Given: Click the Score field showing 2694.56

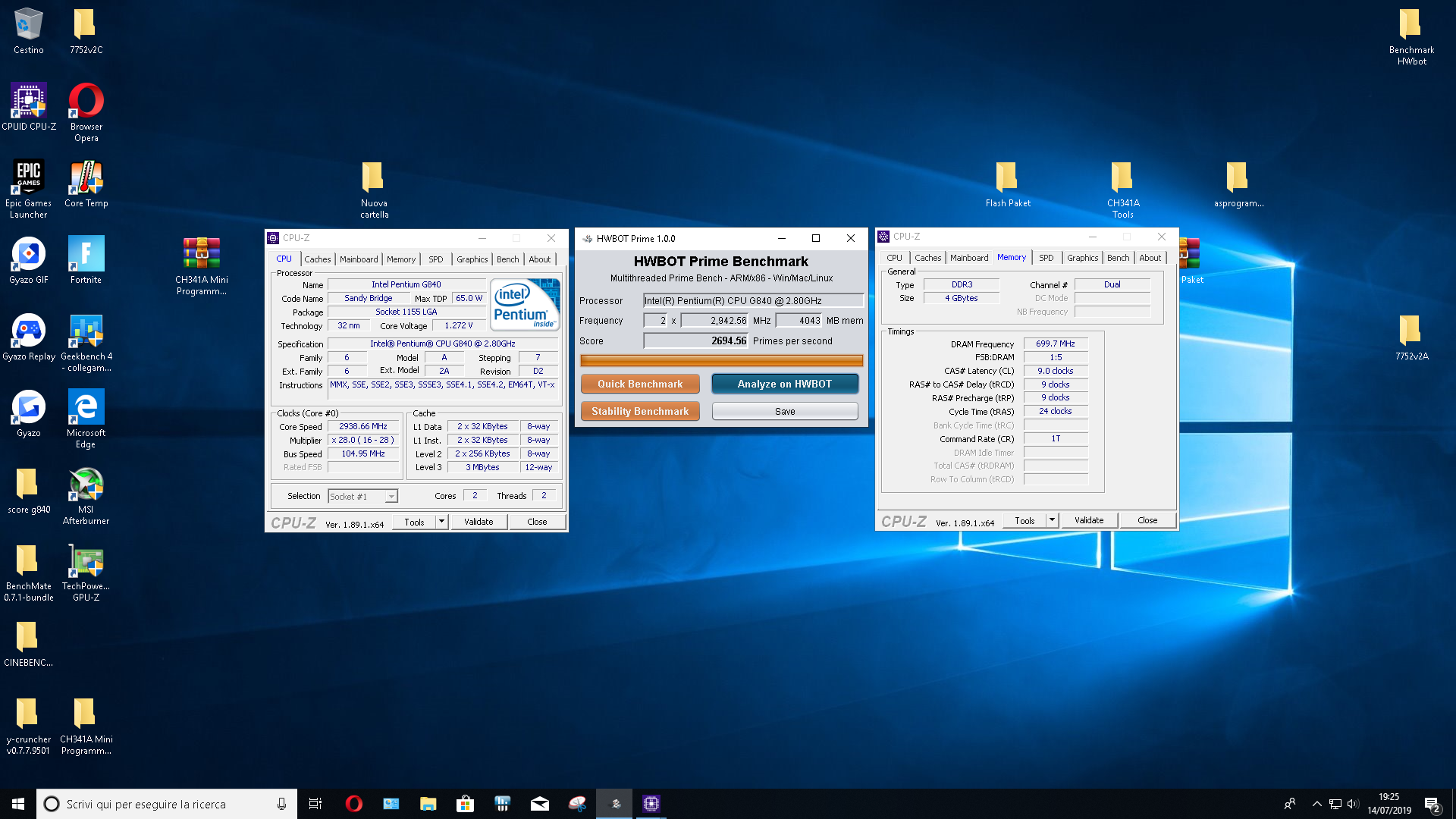Looking at the screenshot, I should pyautogui.click(x=696, y=341).
